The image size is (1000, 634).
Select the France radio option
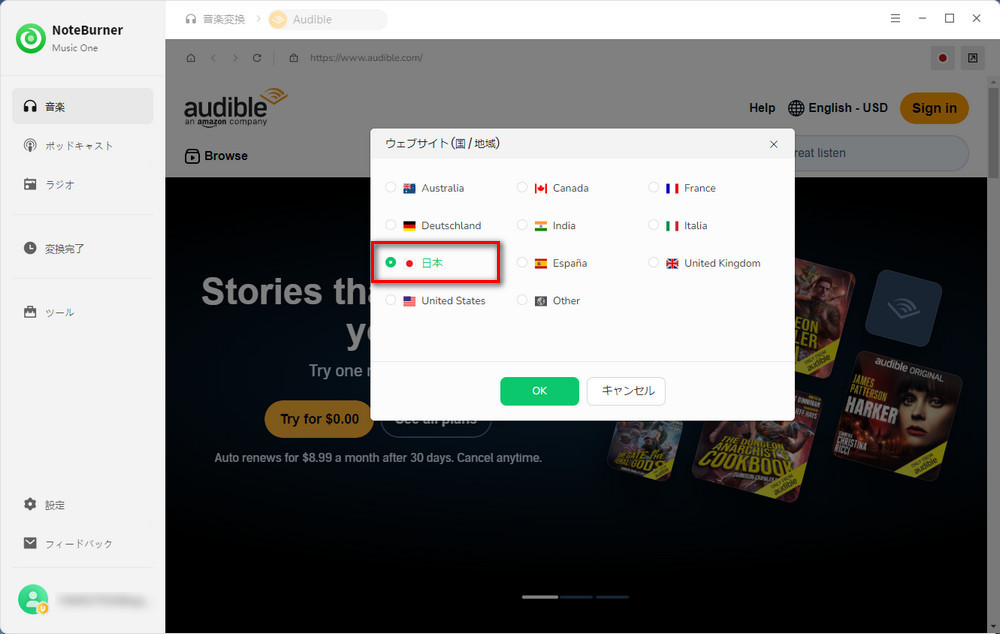pyautogui.click(x=653, y=188)
